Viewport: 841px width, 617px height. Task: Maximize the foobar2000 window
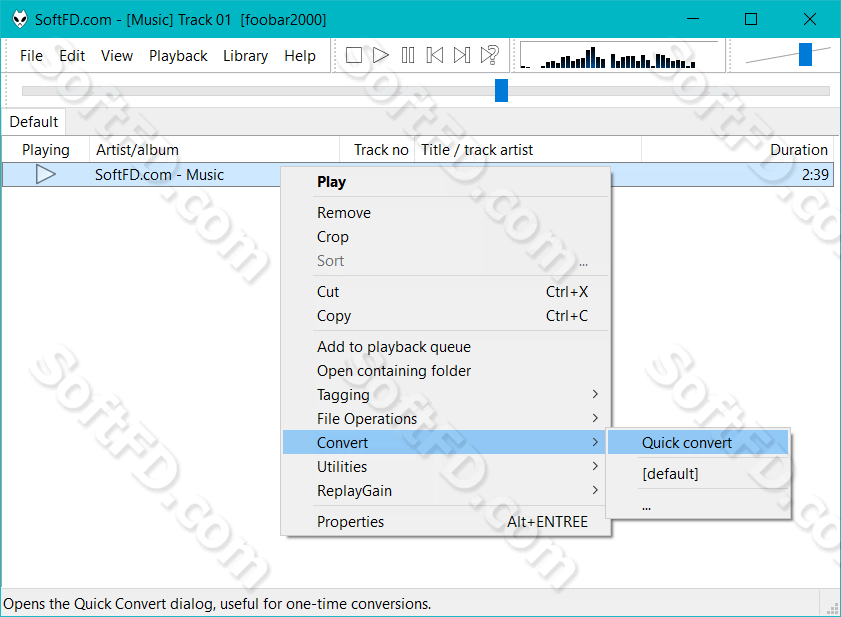coord(751,19)
